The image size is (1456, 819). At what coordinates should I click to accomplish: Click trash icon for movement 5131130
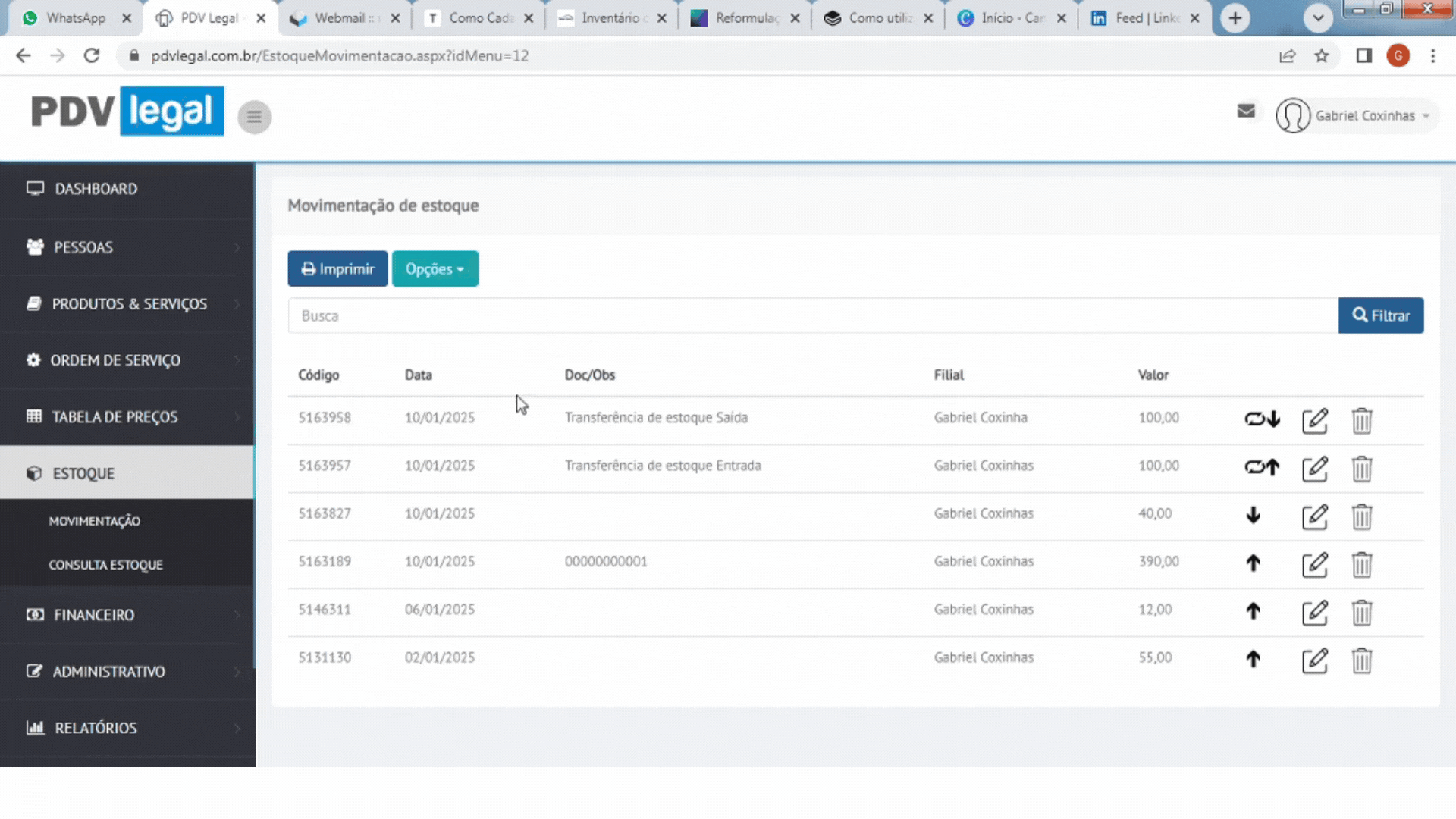pos(1362,660)
